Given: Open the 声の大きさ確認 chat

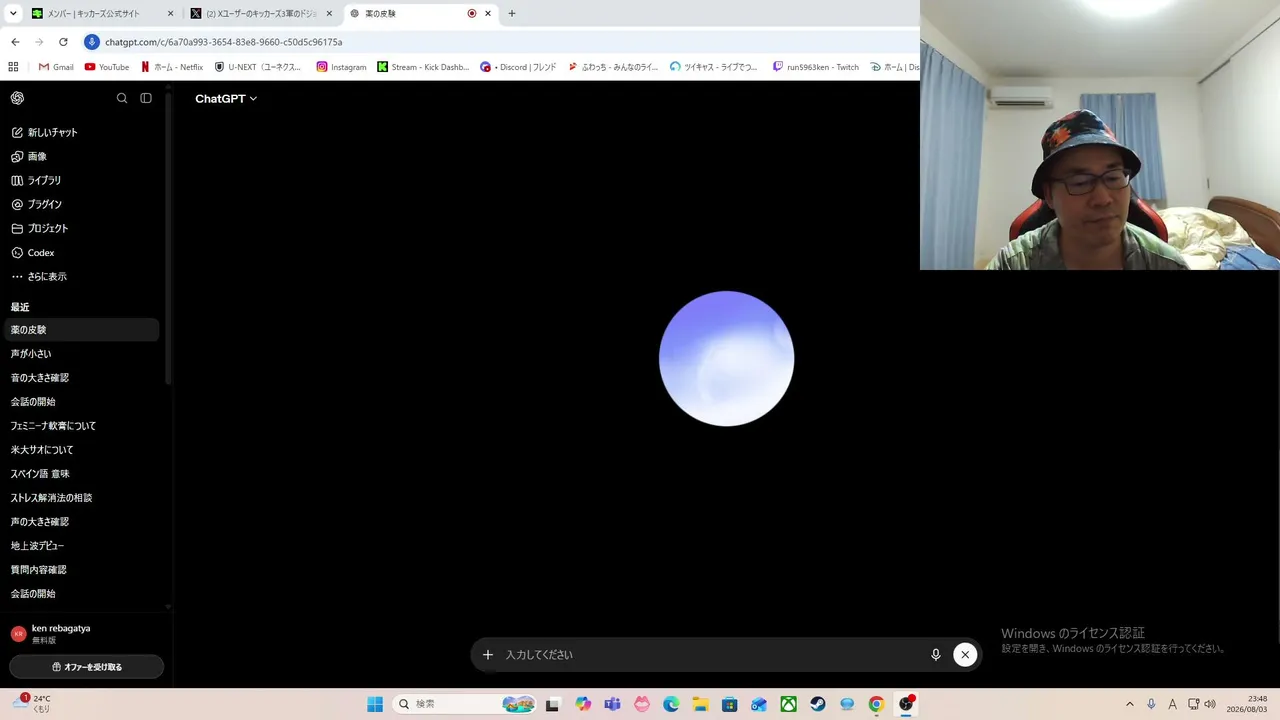Looking at the screenshot, I should [x=82, y=522].
